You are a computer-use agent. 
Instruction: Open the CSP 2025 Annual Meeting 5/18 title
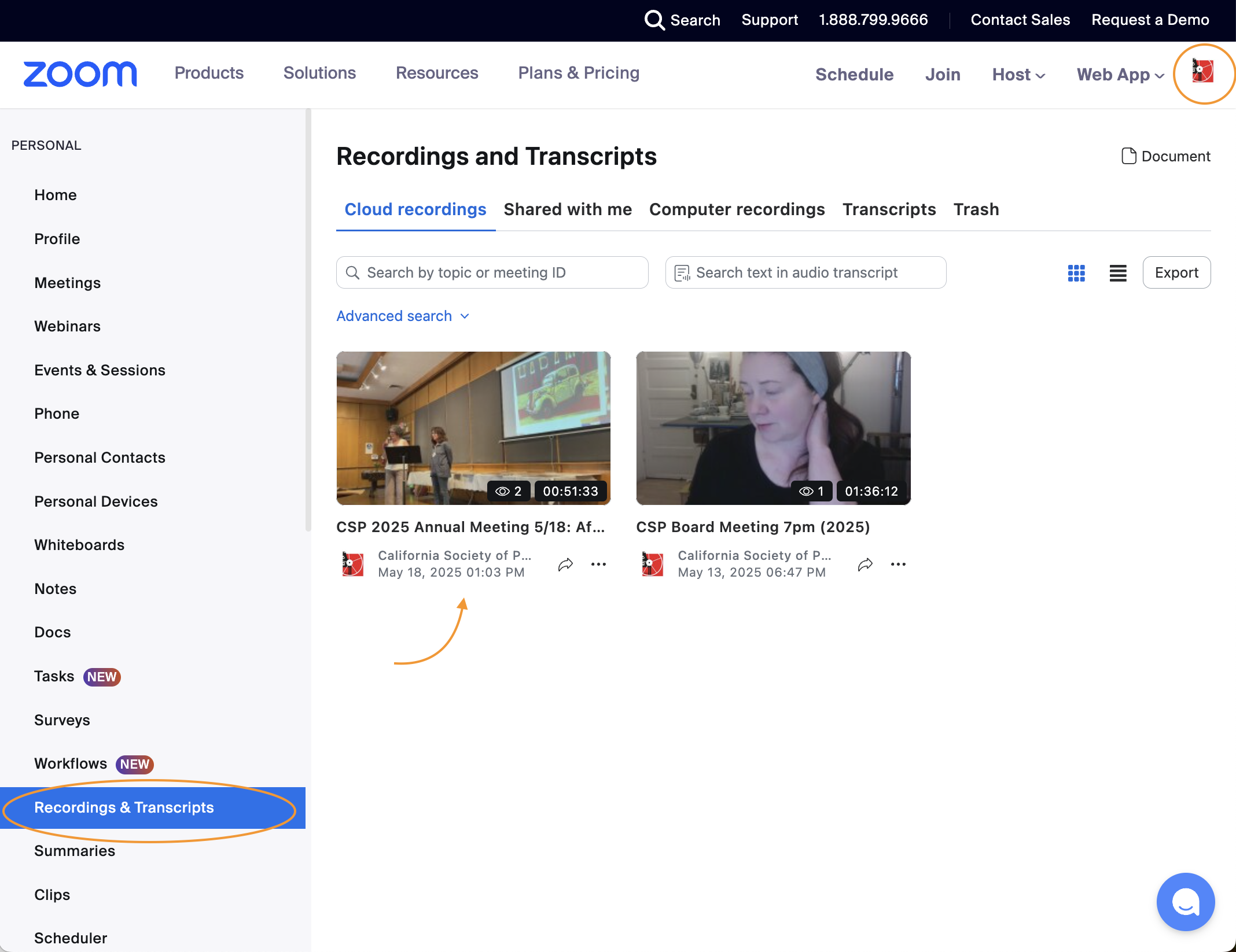point(470,527)
